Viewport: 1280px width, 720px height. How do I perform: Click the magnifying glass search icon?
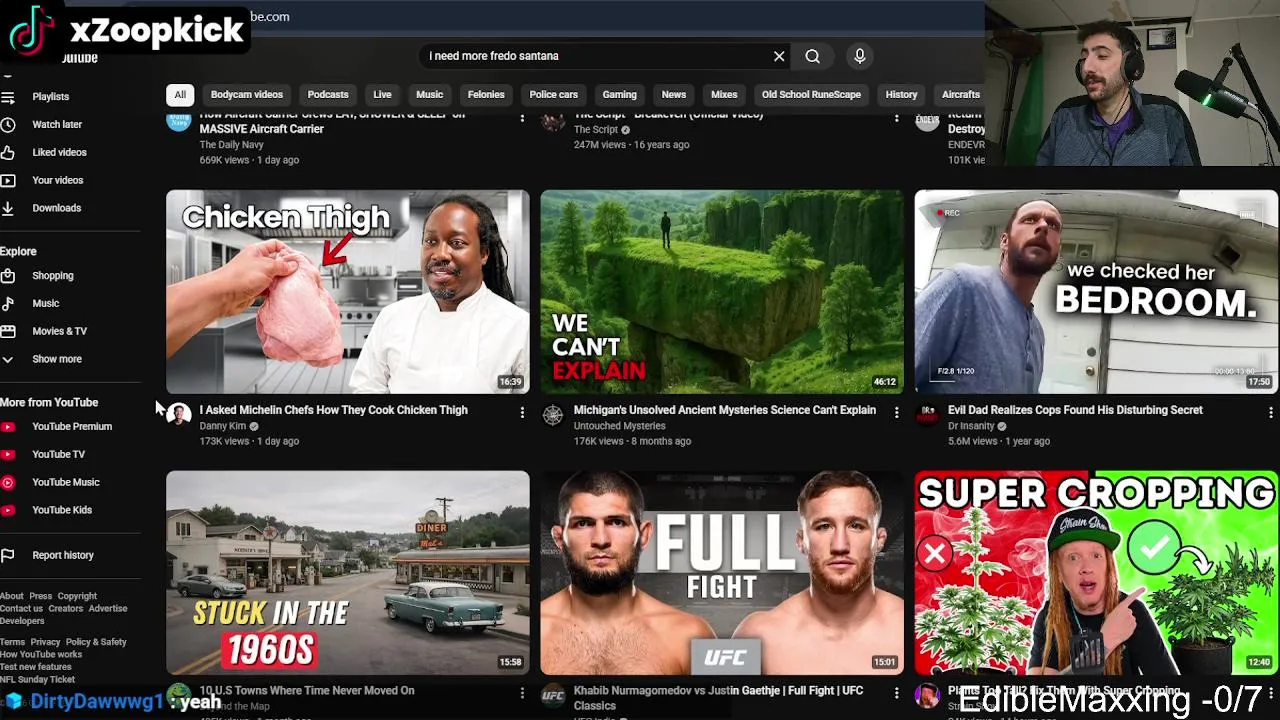812,56
